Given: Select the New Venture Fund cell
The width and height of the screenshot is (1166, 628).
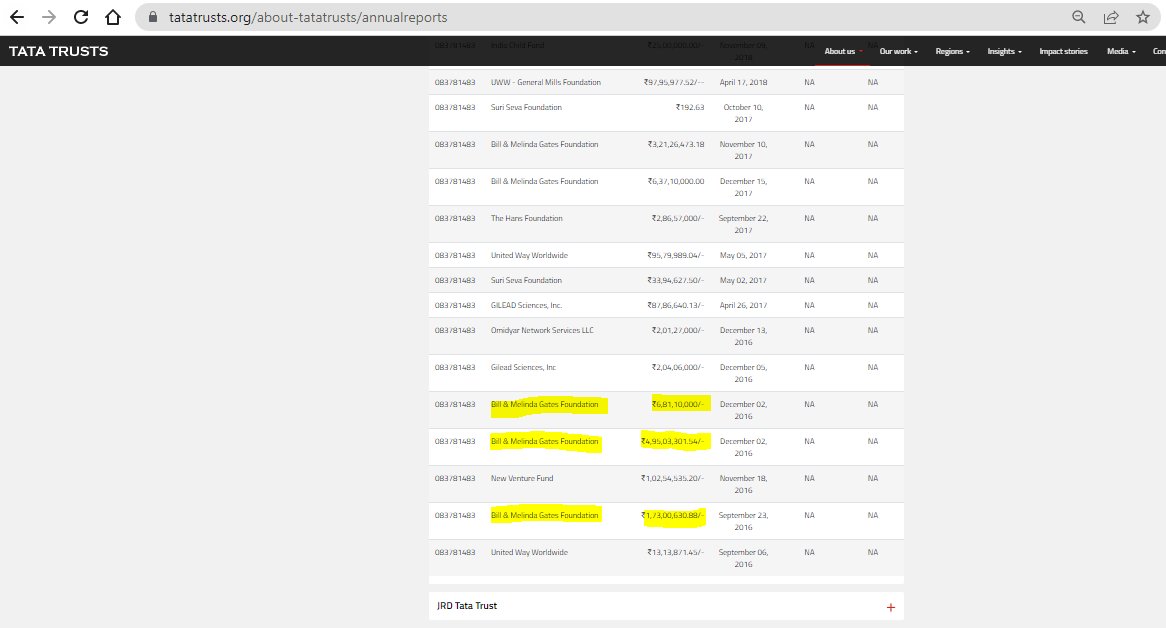Looking at the screenshot, I should tap(522, 479).
